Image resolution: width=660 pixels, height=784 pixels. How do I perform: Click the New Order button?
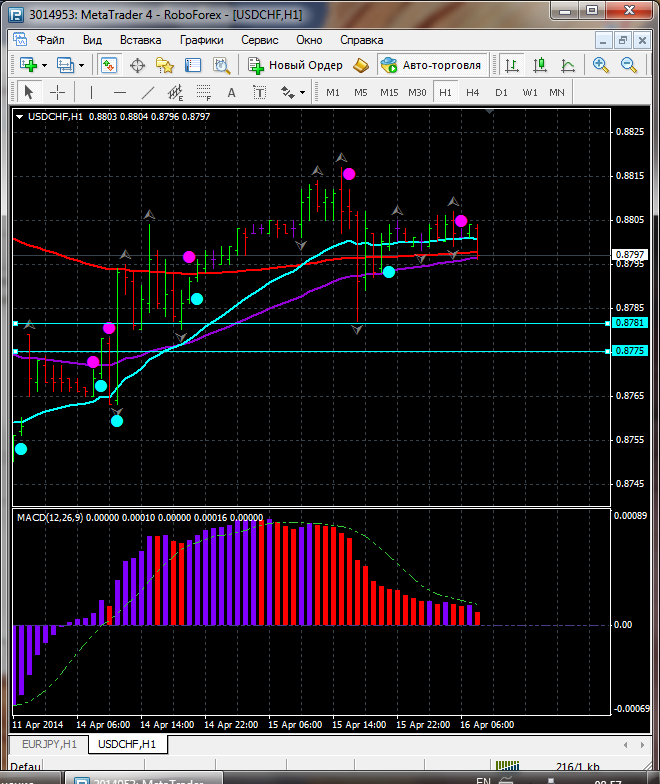coord(295,65)
